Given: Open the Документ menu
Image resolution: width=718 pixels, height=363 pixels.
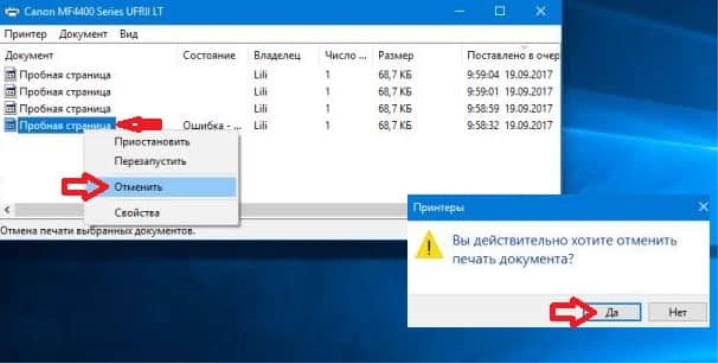Looking at the screenshot, I should click(83, 34).
